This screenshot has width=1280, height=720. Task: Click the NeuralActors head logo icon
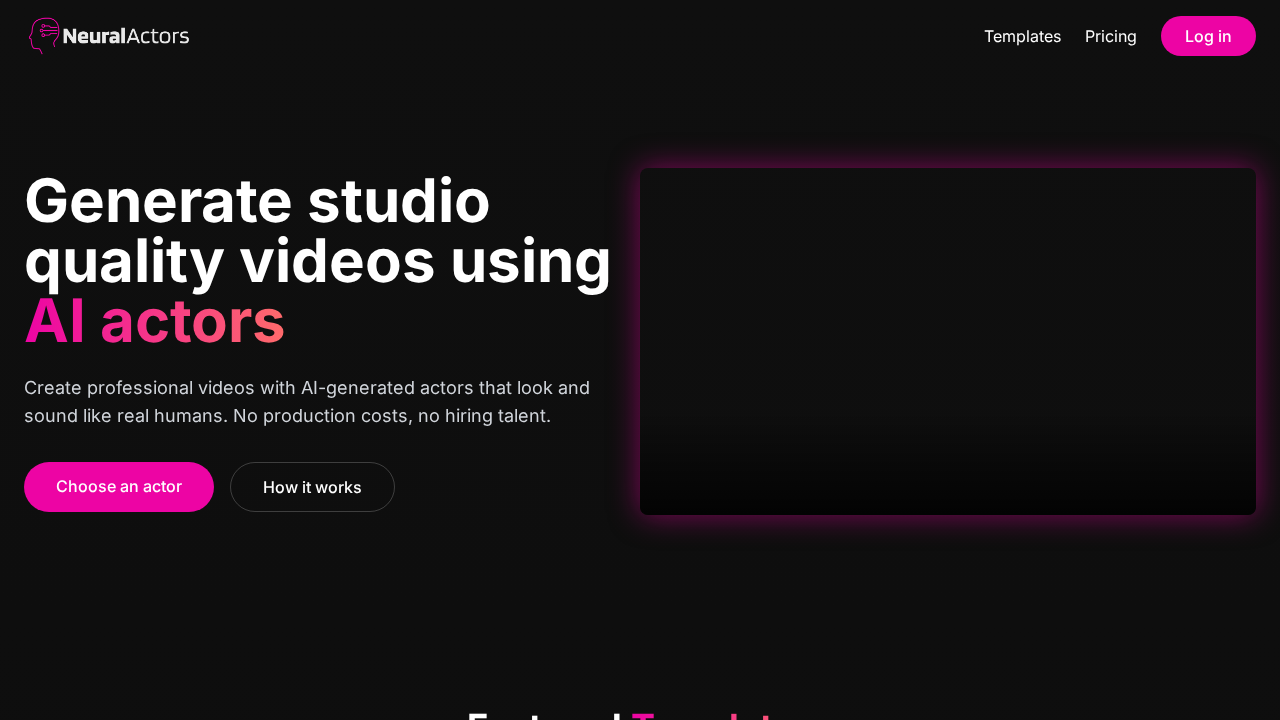44,36
